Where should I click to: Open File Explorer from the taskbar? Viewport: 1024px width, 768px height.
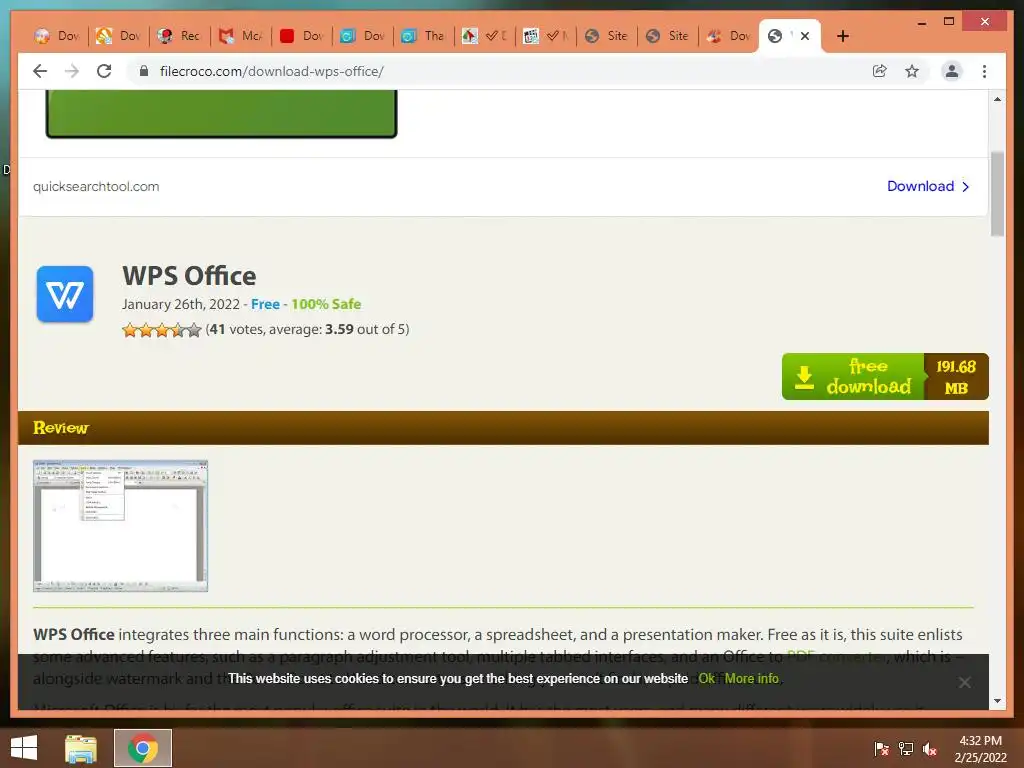(81, 748)
